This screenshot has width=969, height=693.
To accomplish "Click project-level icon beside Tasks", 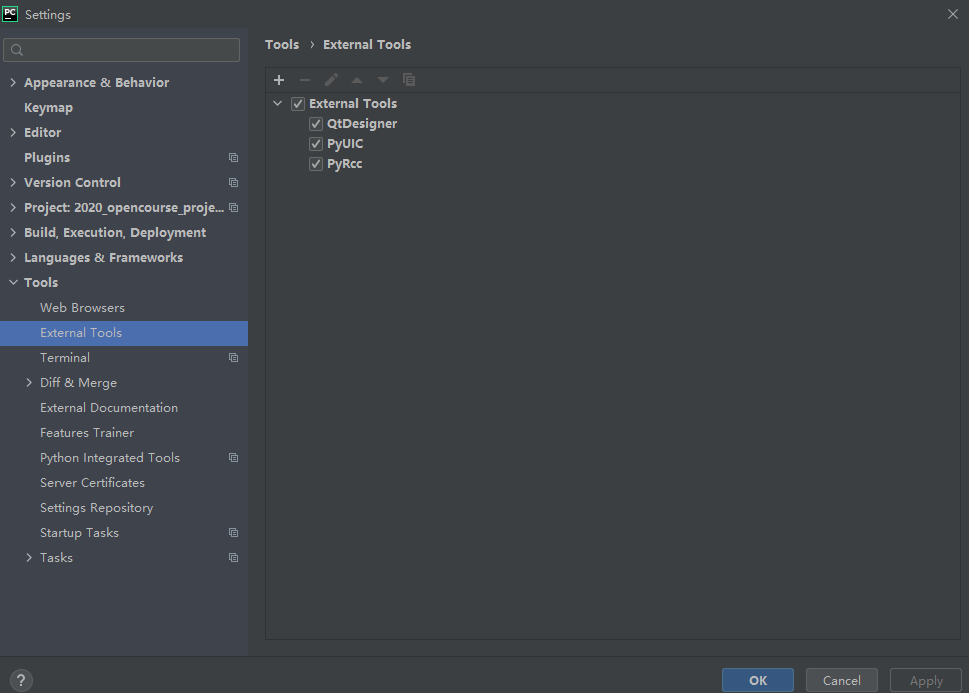I will (234, 558).
